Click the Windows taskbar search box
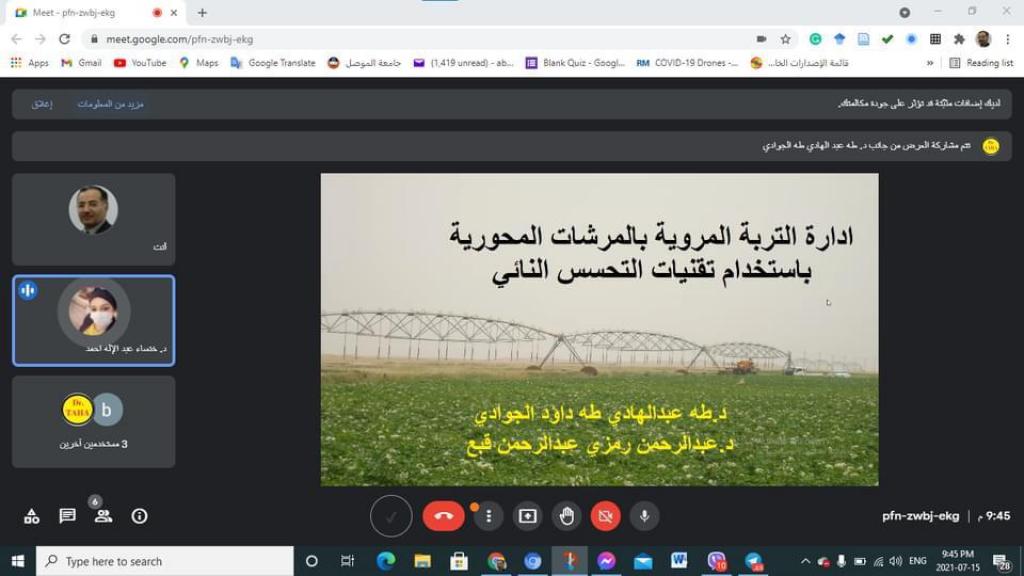 [x=165, y=561]
